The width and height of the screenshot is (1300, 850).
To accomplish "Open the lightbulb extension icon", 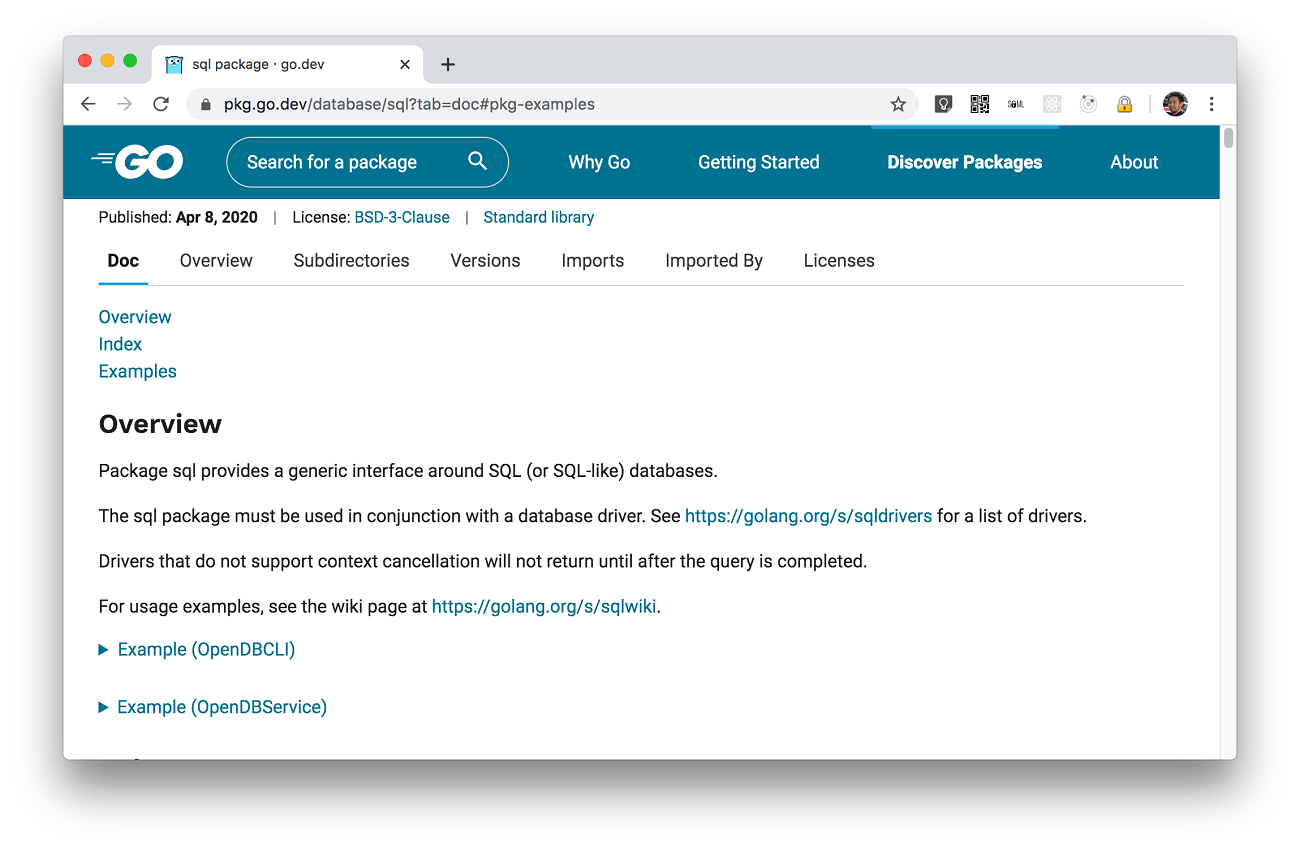I will 943,104.
